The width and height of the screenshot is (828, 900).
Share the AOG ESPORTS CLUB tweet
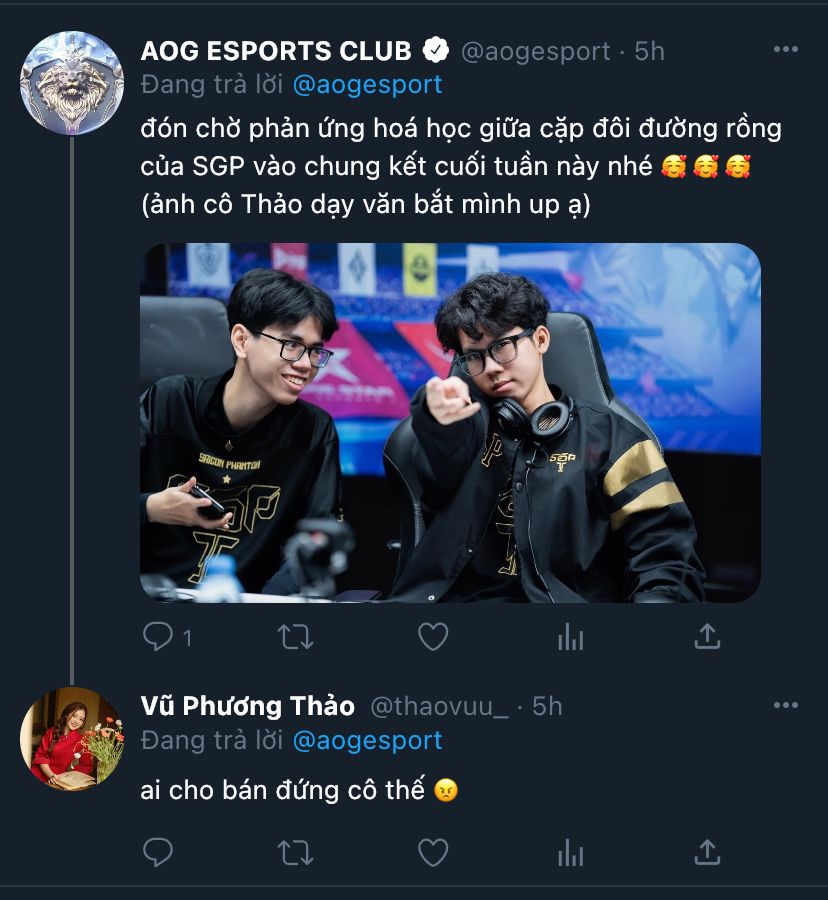707,636
